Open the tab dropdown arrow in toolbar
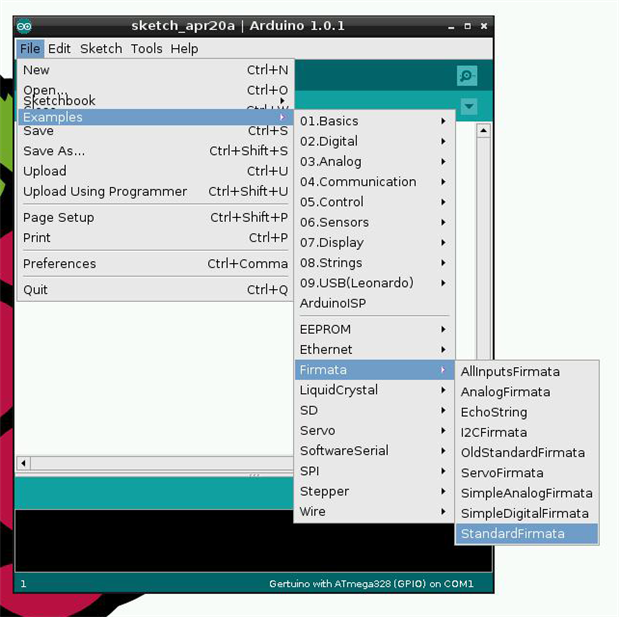The width and height of the screenshot is (619, 617). [x=469, y=106]
